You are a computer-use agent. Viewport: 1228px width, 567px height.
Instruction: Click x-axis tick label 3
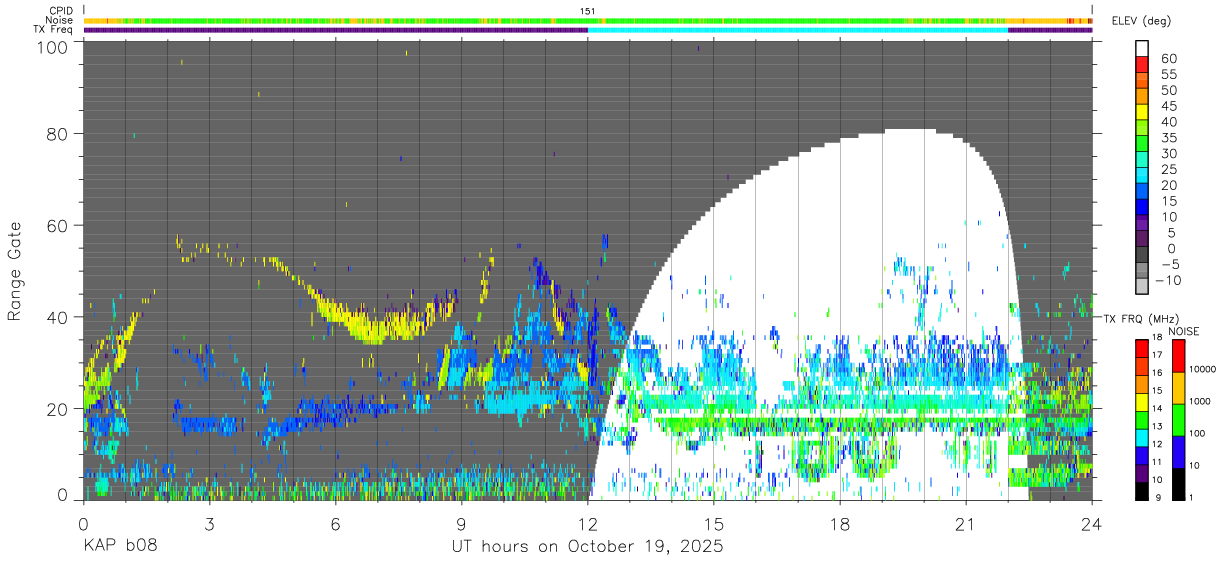[x=209, y=523]
